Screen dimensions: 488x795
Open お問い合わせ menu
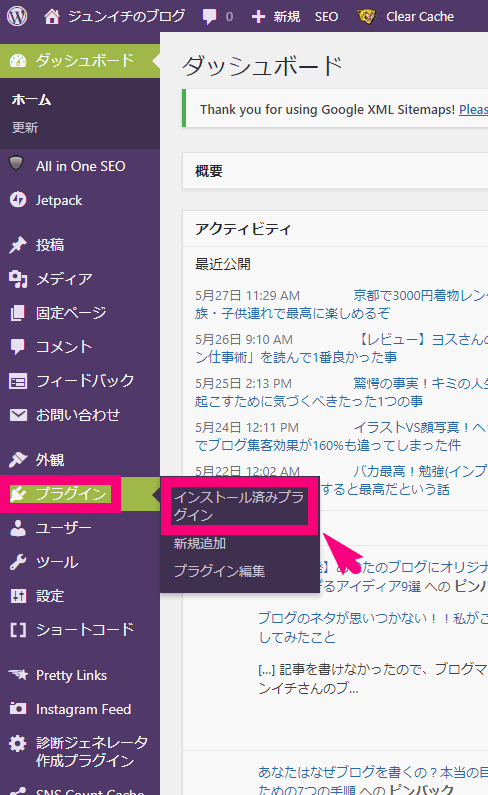tap(78, 415)
